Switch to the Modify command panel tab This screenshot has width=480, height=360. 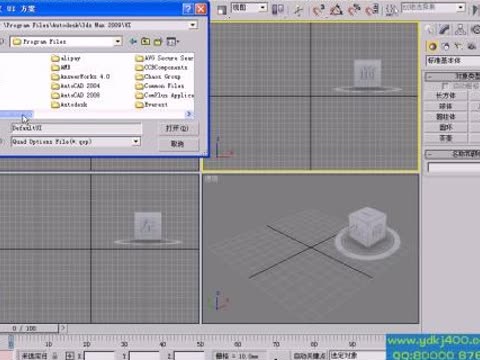pyautogui.click(x=445, y=30)
